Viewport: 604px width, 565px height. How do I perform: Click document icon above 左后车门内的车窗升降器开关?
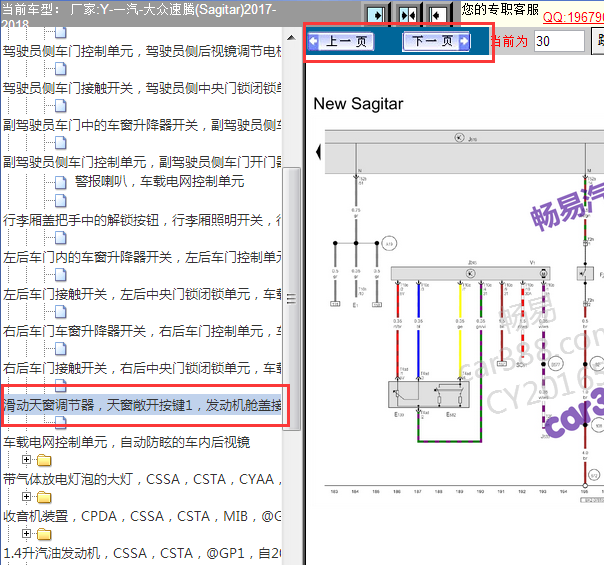click(x=60, y=238)
